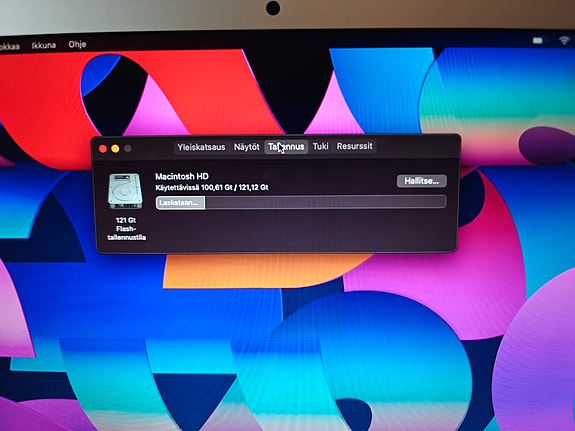Click the Wi-Fi icon in menu bar
575x431 pixels.
tap(564, 40)
